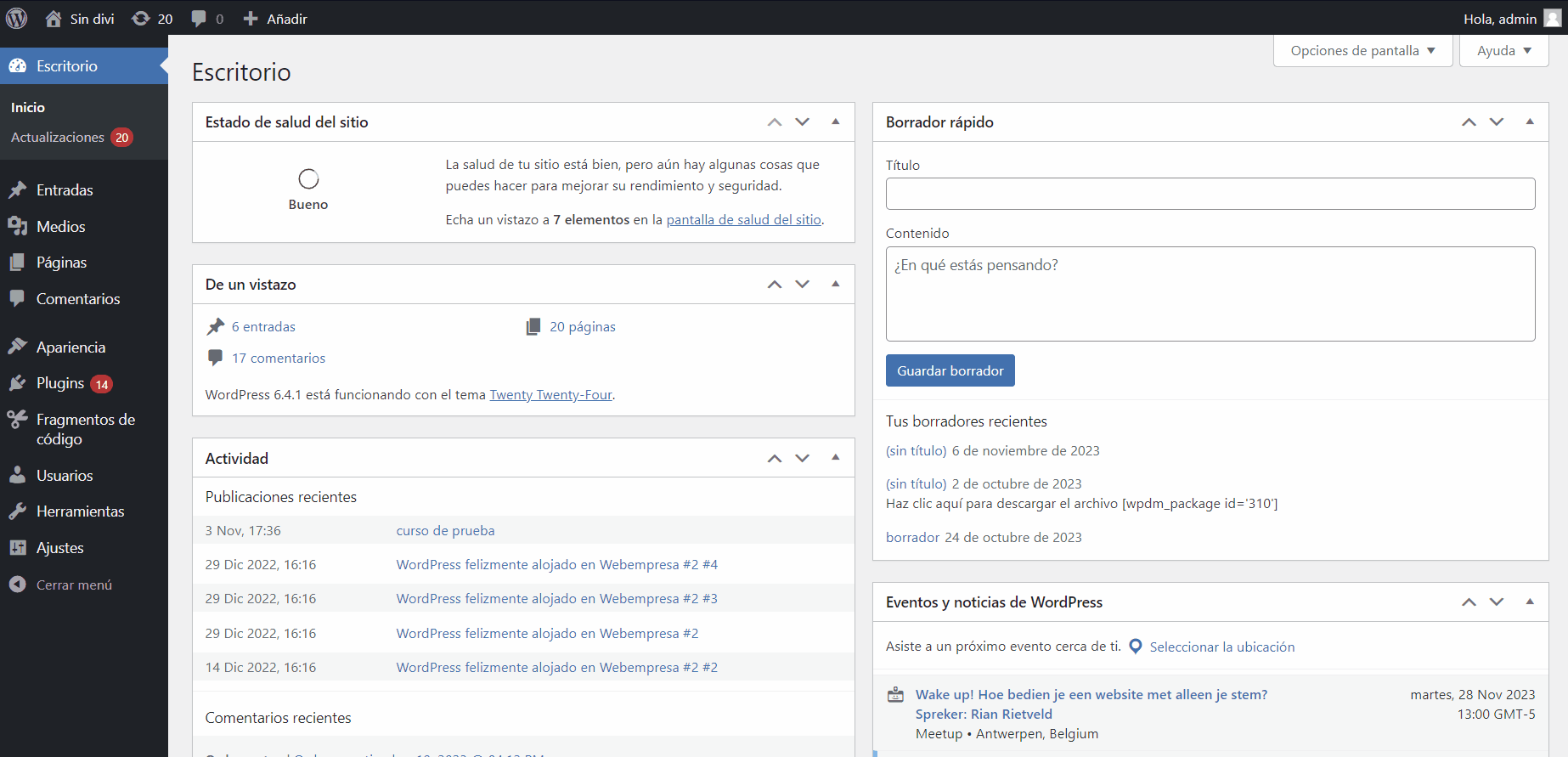The image size is (1568, 757).
Task: Select the location pin for events
Action: pos(1136,647)
